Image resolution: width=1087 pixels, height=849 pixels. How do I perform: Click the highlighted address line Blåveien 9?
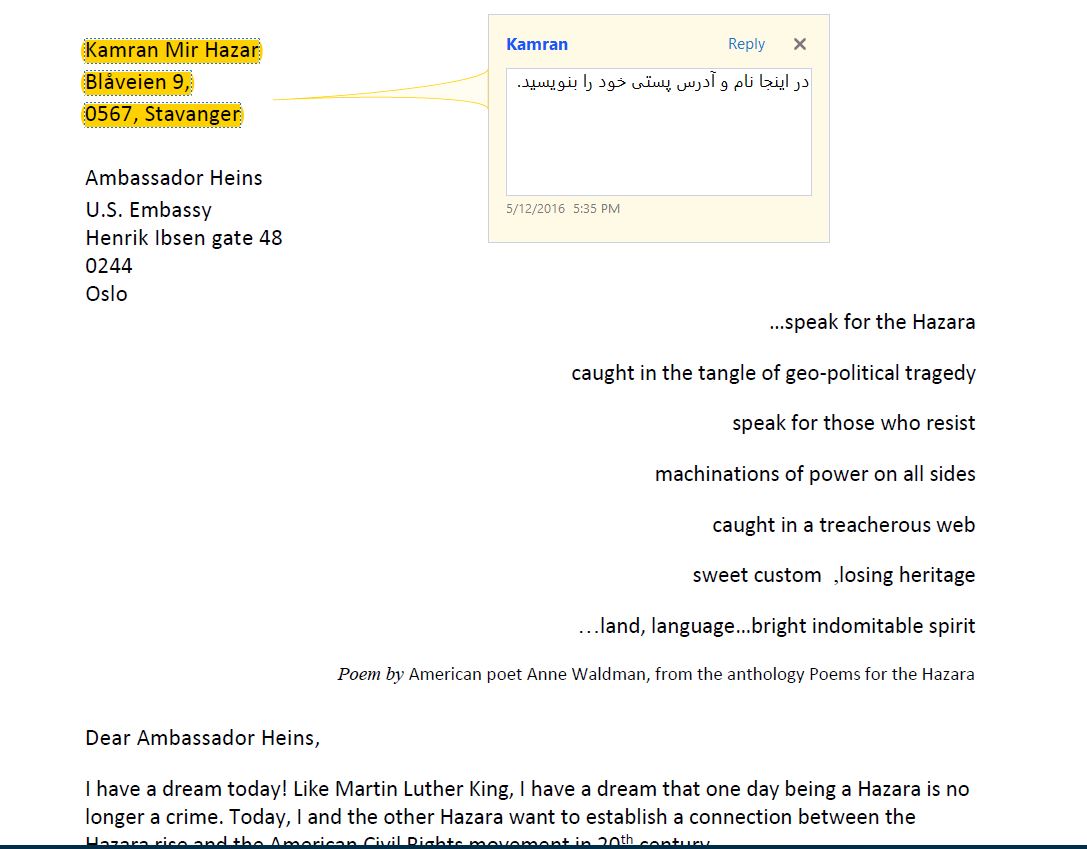pos(138,82)
